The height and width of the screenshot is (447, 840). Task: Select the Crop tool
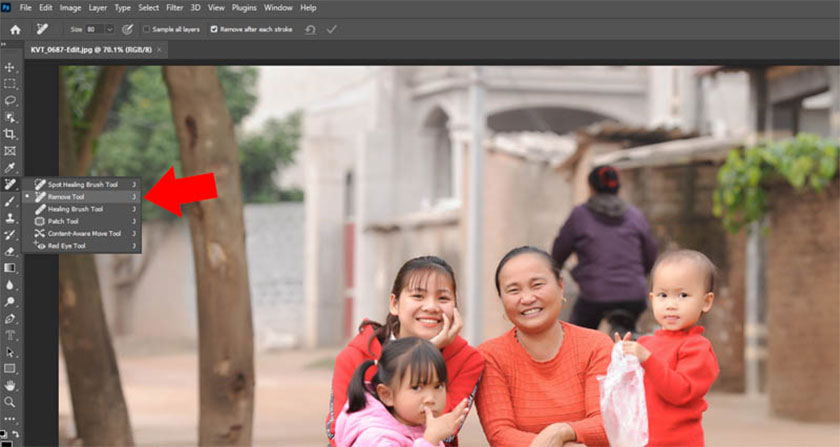pyautogui.click(x=10, y=134)
